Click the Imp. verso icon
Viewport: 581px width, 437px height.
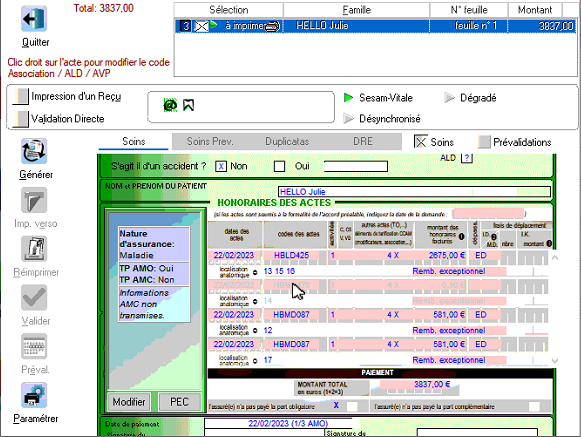tap(34, 200)
